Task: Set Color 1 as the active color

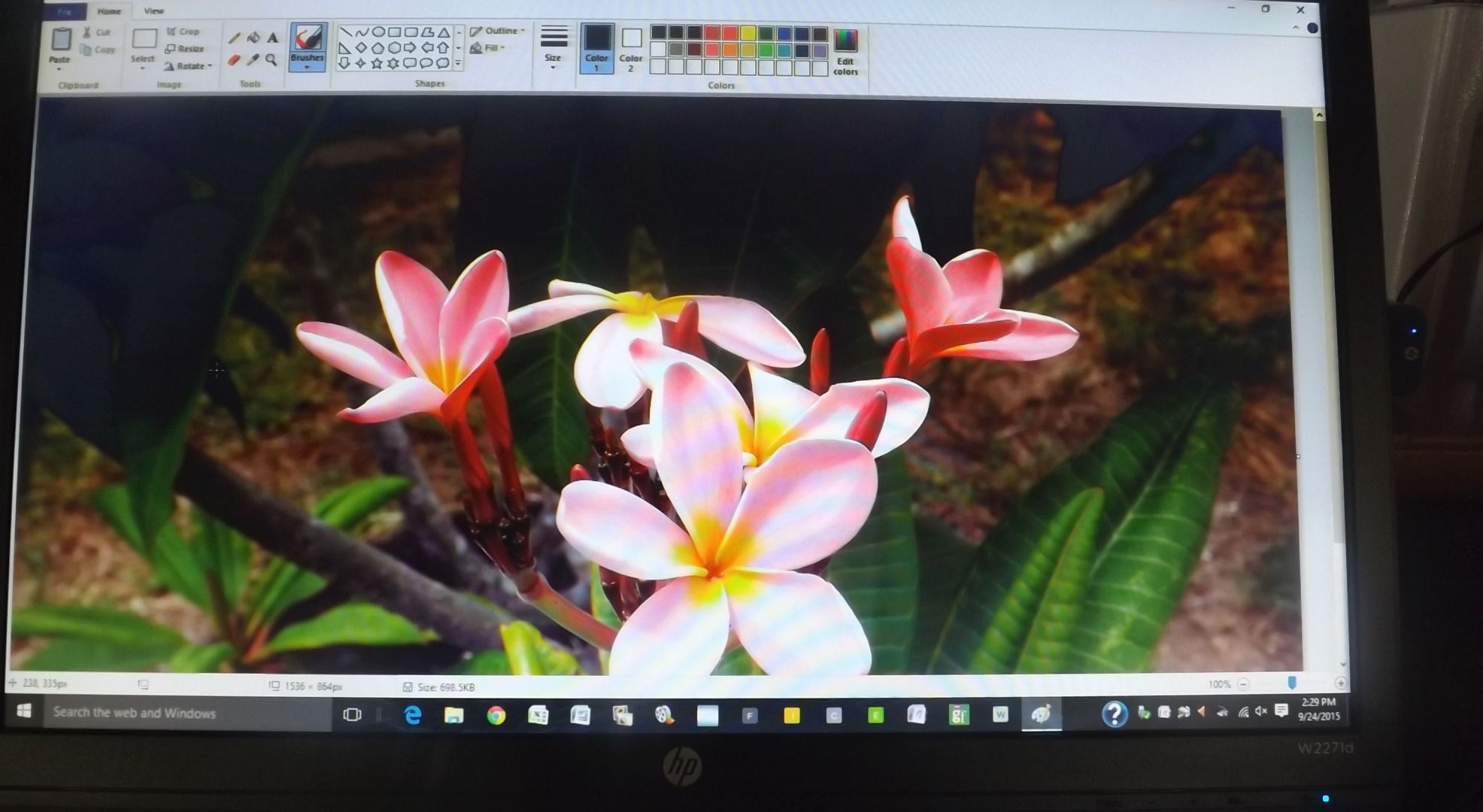Action: tap(597, 47)
